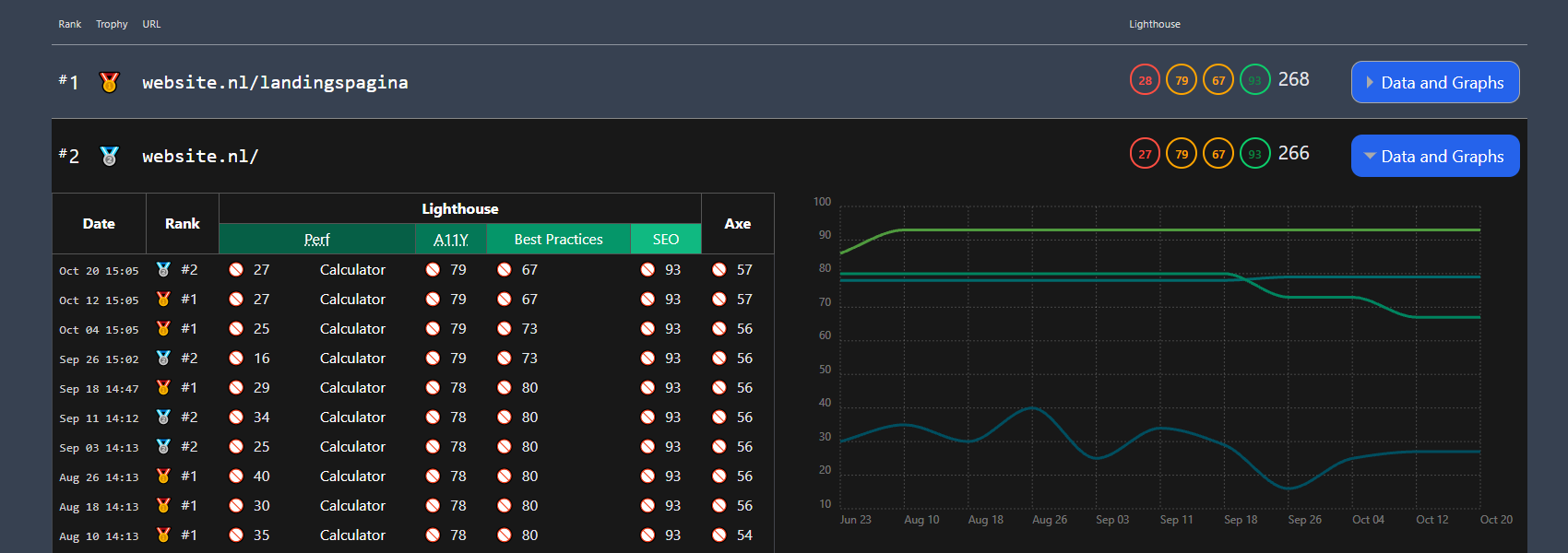Open the Calculator link in the Aug 18 row
Viewport: 1568px width, 553px height.
coord(352,505)
